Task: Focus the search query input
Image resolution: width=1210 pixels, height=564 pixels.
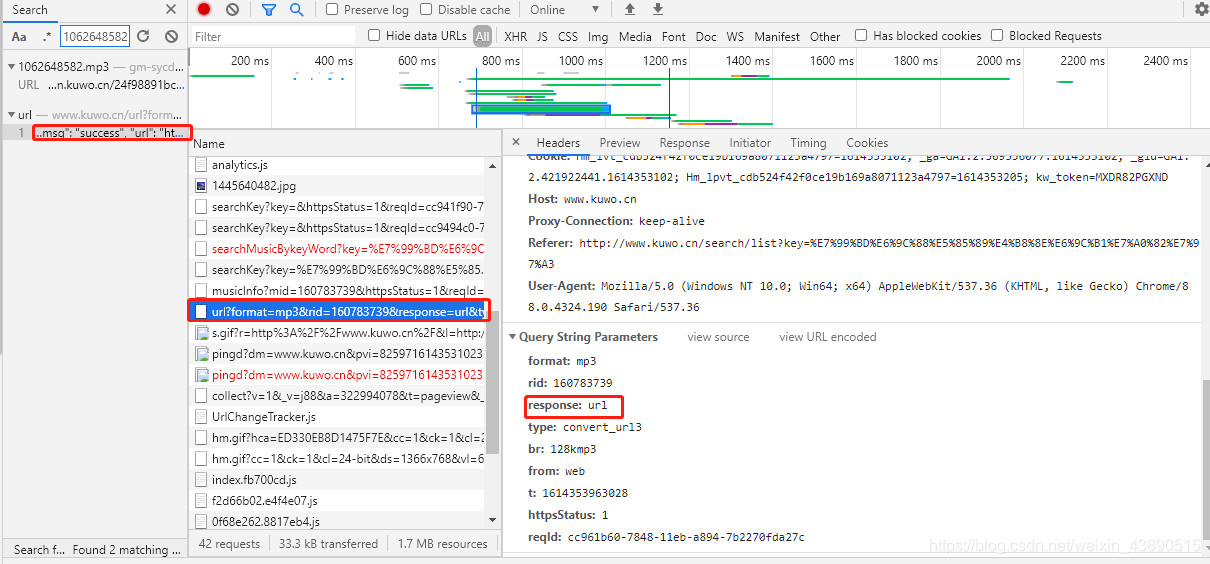Action: click(x=95, y=36)
